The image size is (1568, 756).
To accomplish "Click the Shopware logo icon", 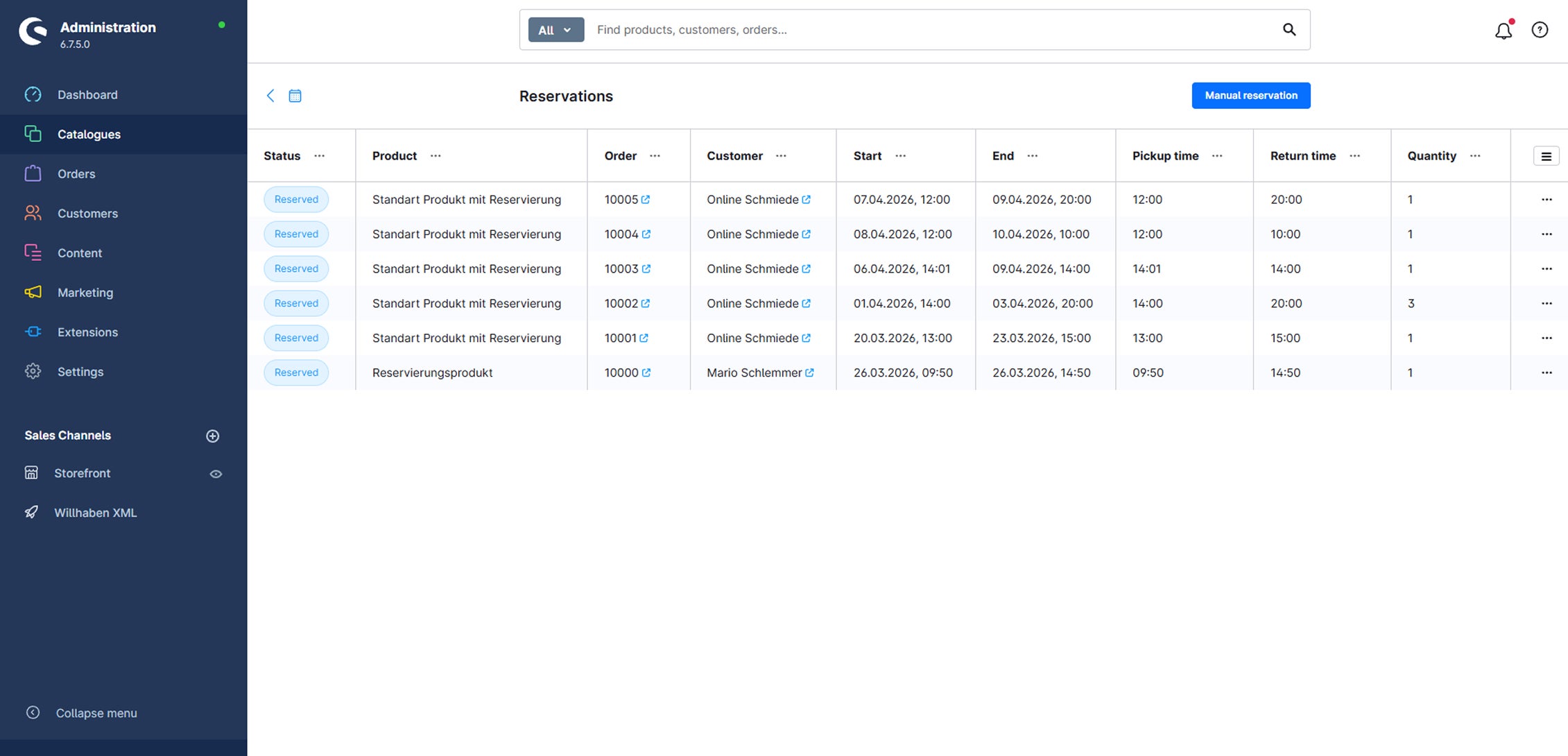I will tap(33, 31).
